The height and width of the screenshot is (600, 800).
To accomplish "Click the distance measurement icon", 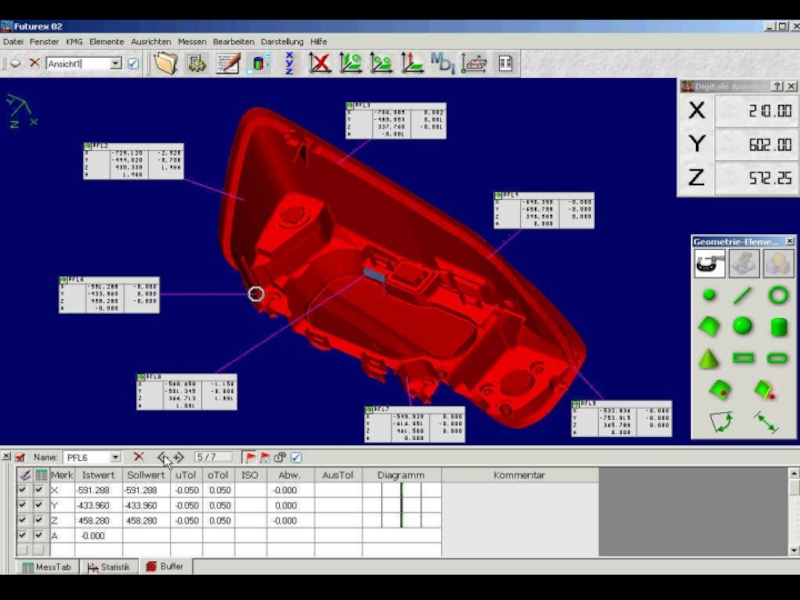I will [766, 421].
